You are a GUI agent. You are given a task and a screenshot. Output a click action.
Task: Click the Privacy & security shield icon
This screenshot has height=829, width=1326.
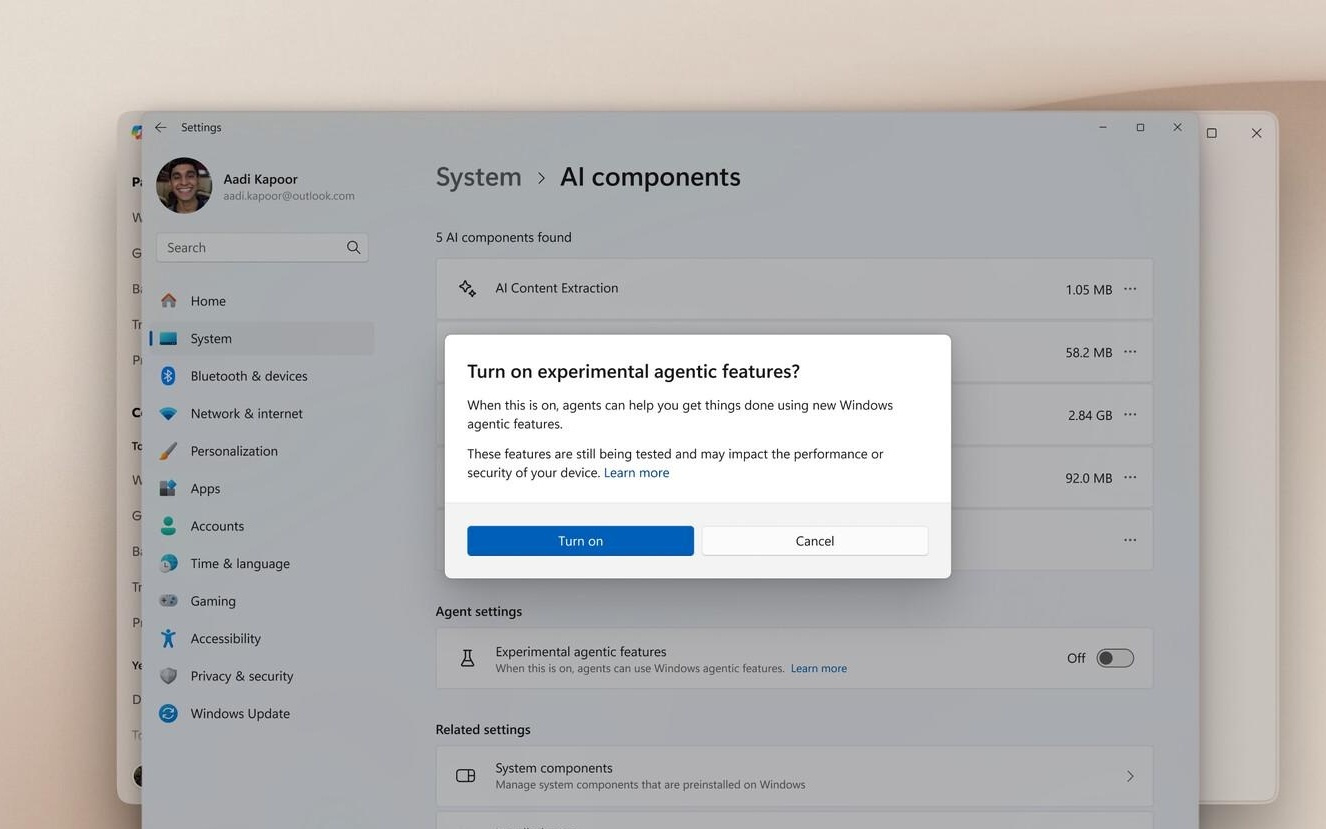click(168, 676)
